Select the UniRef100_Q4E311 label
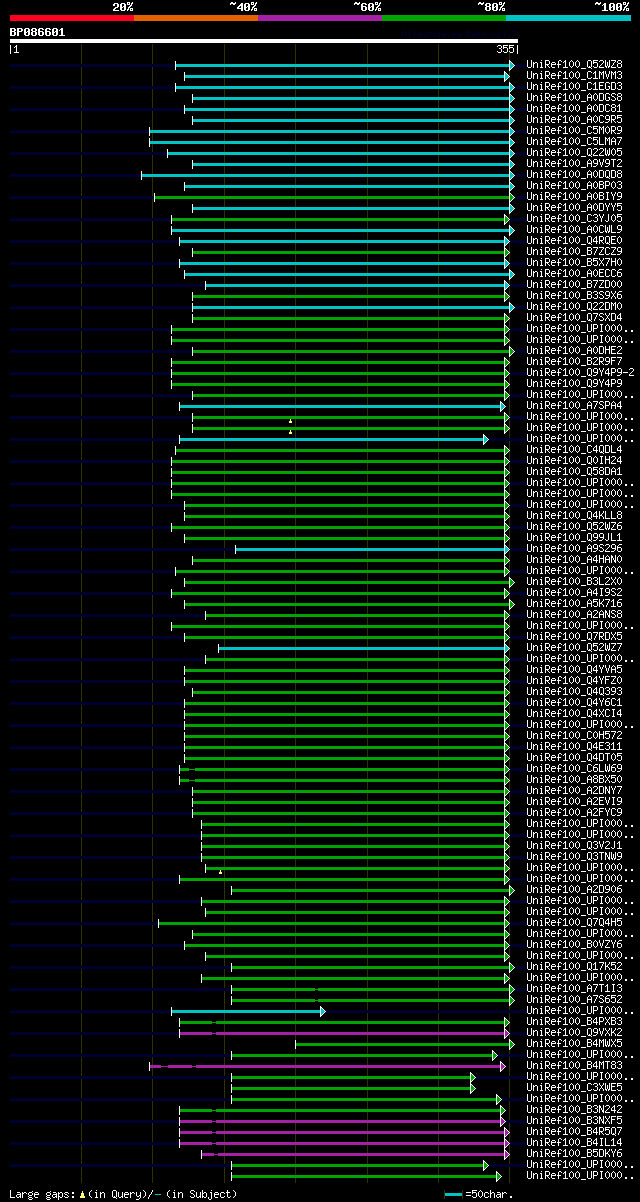Viewport: 640px width, 1202px height. coord(574,746)
